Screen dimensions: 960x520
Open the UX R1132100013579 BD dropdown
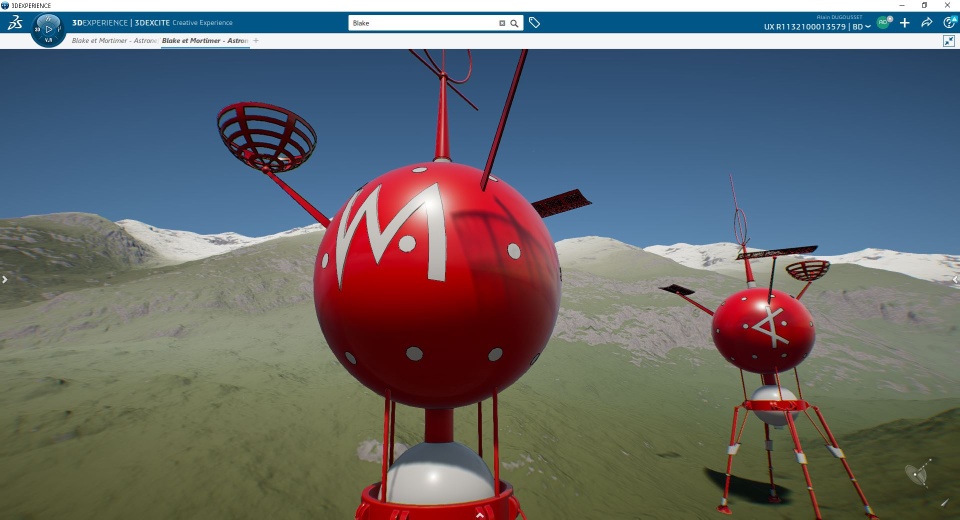(817, 27)
